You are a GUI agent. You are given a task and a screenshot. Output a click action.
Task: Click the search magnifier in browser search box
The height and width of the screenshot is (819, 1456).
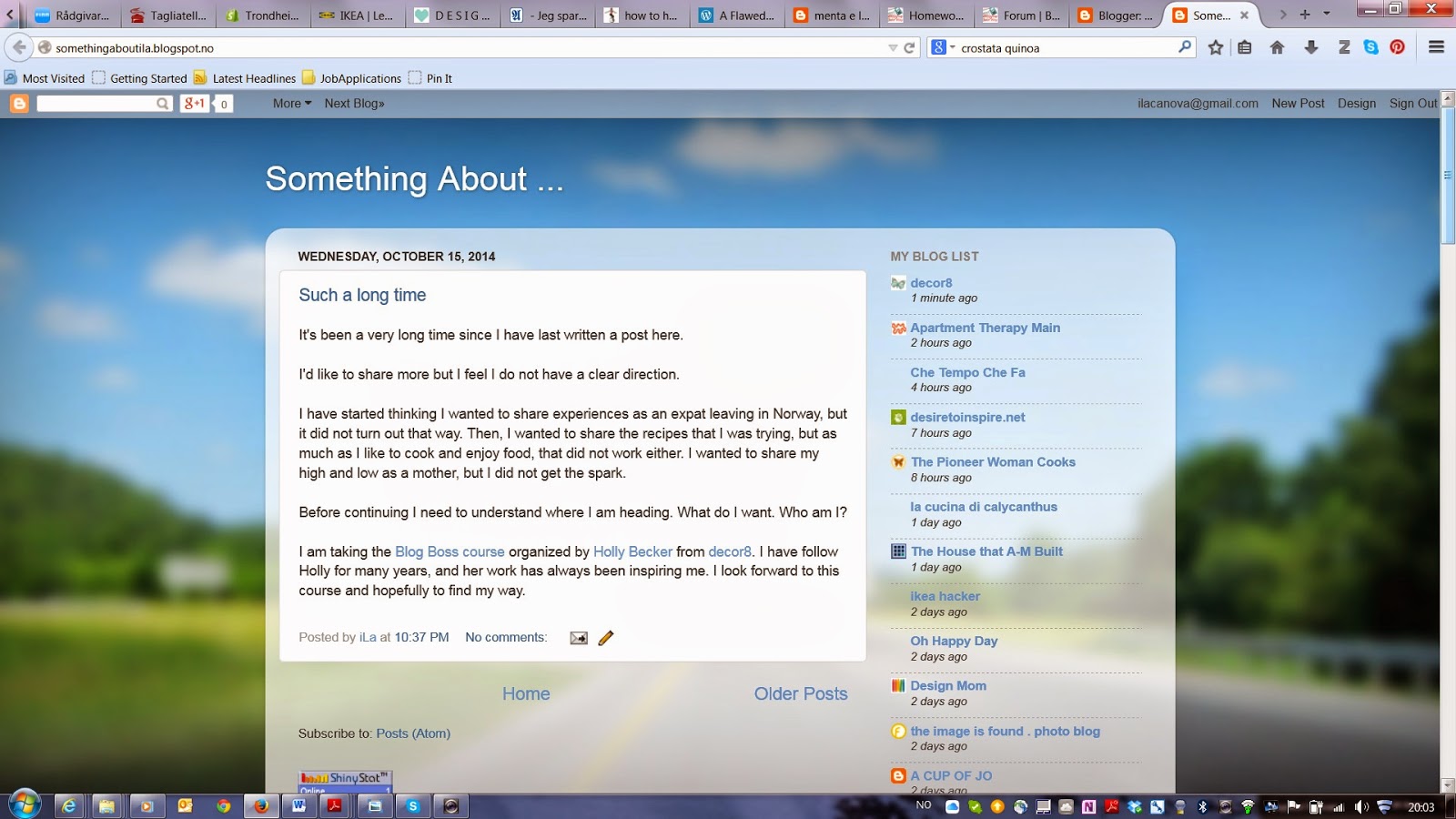pos(1185,47)
